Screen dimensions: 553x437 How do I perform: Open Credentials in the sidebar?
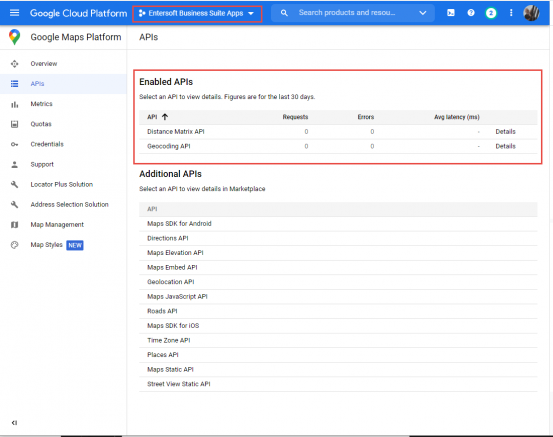(x=63, y=144)
